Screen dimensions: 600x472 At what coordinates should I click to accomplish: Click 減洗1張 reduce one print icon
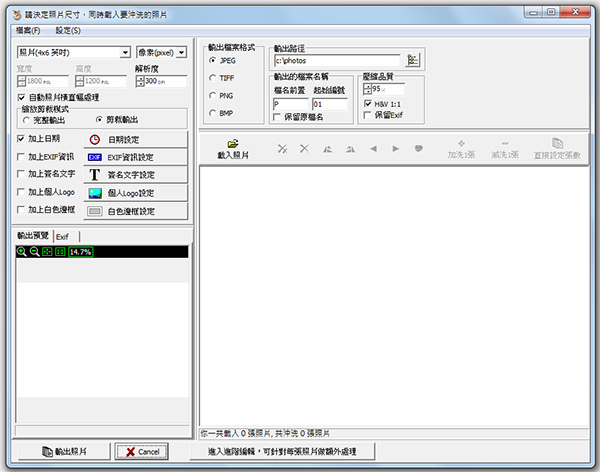(505, 149)
